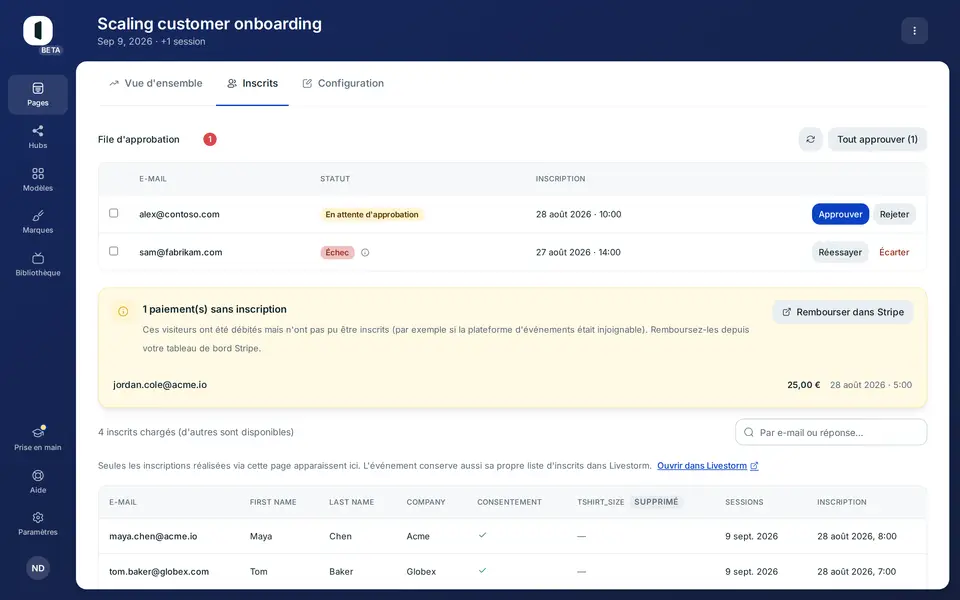Select checkbox for sam@fabrikam.com

(113, 251)
